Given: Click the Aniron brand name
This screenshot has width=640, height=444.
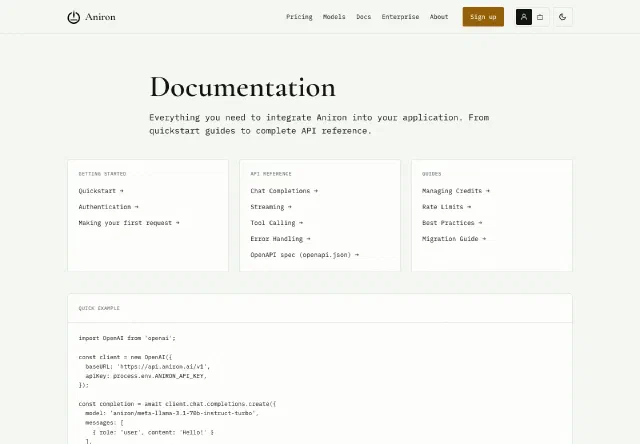Looking at the screenshot, I should (x=100, y=17).
